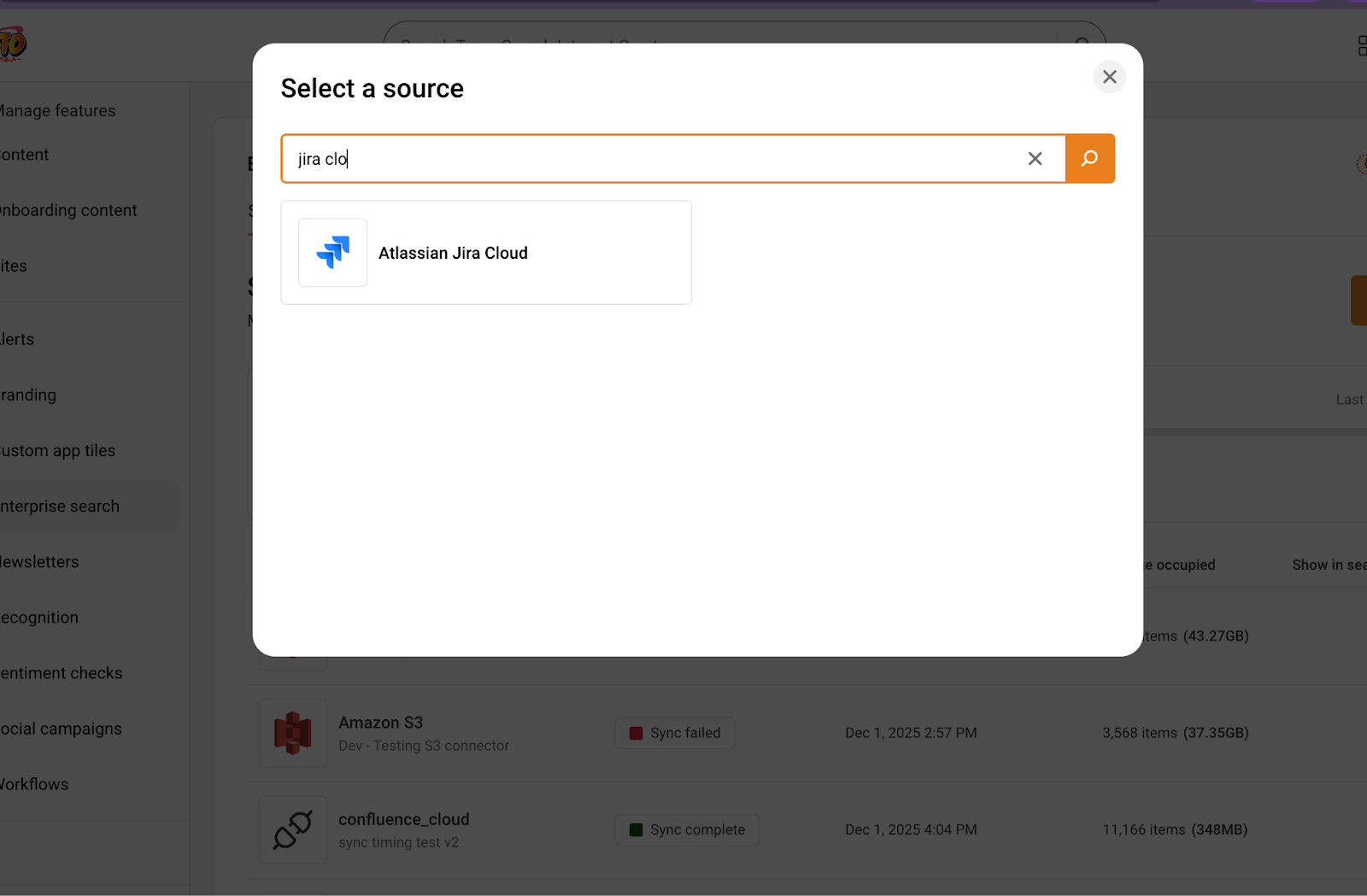The height and width of the screenshot is (896, 1367).
Task: Open the confluence_cloud source name
Action: (x=403, y=819)
